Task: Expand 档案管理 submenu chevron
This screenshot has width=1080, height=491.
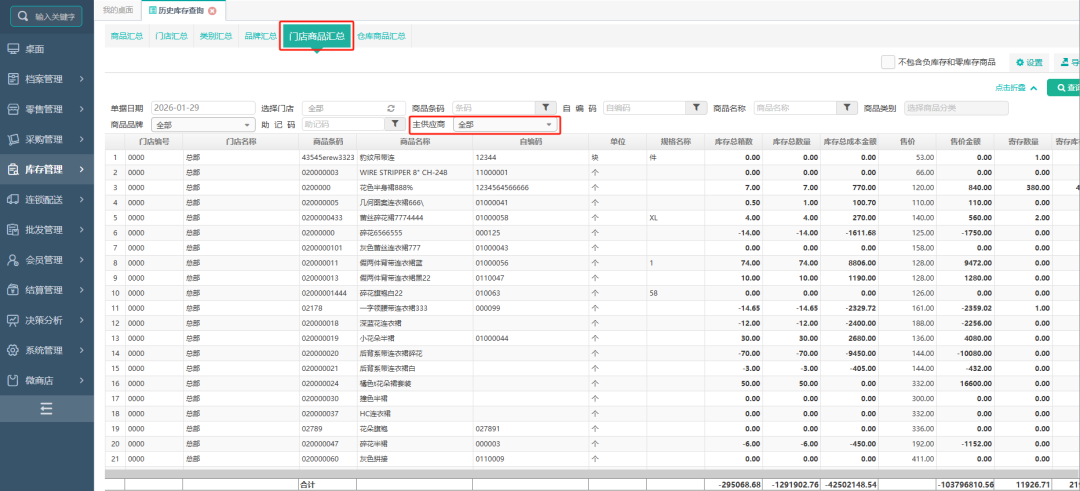Action: [x=81, y=79]
